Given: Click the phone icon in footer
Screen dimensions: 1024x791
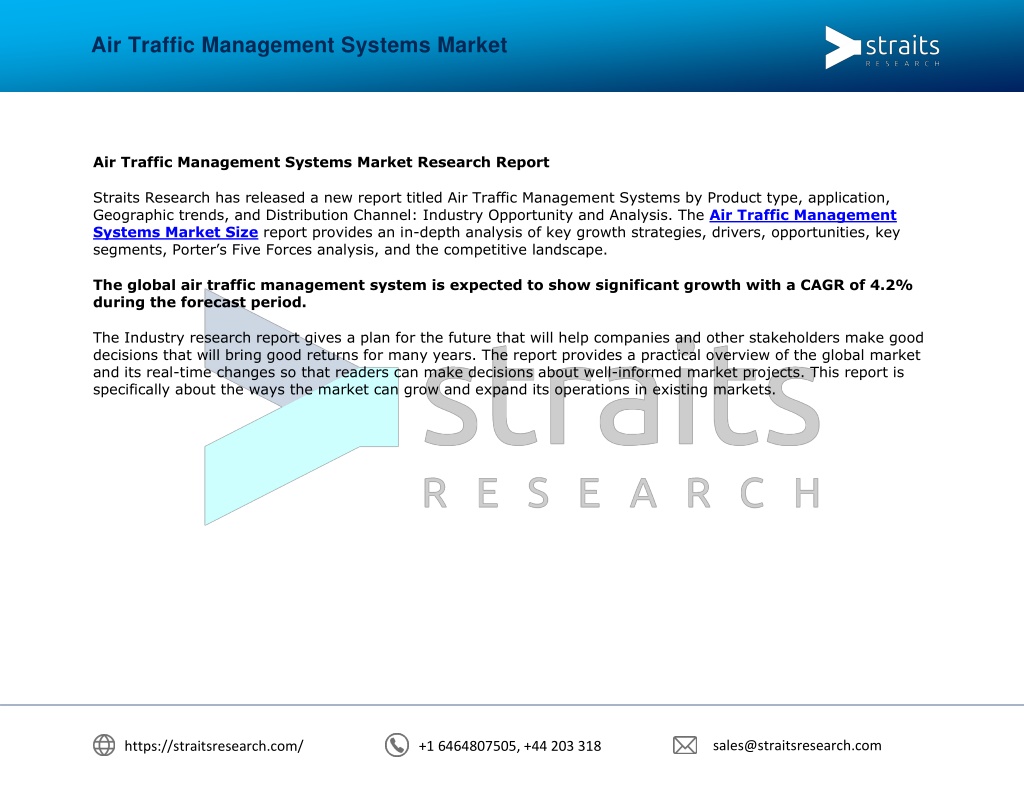Looking at the screenshot, I should (x=396, y=745).
